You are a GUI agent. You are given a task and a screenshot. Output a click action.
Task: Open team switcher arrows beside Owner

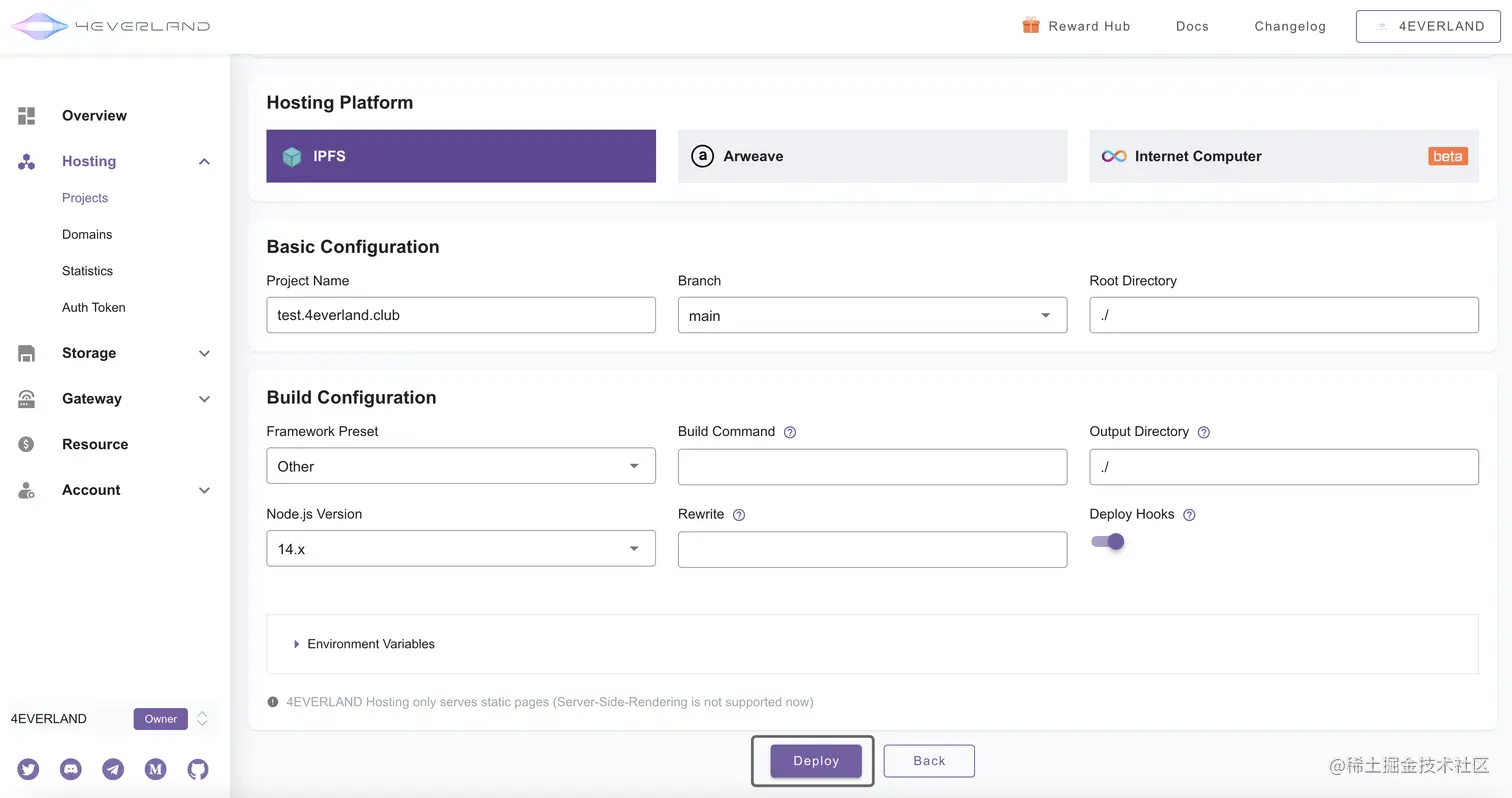[202, 719]
